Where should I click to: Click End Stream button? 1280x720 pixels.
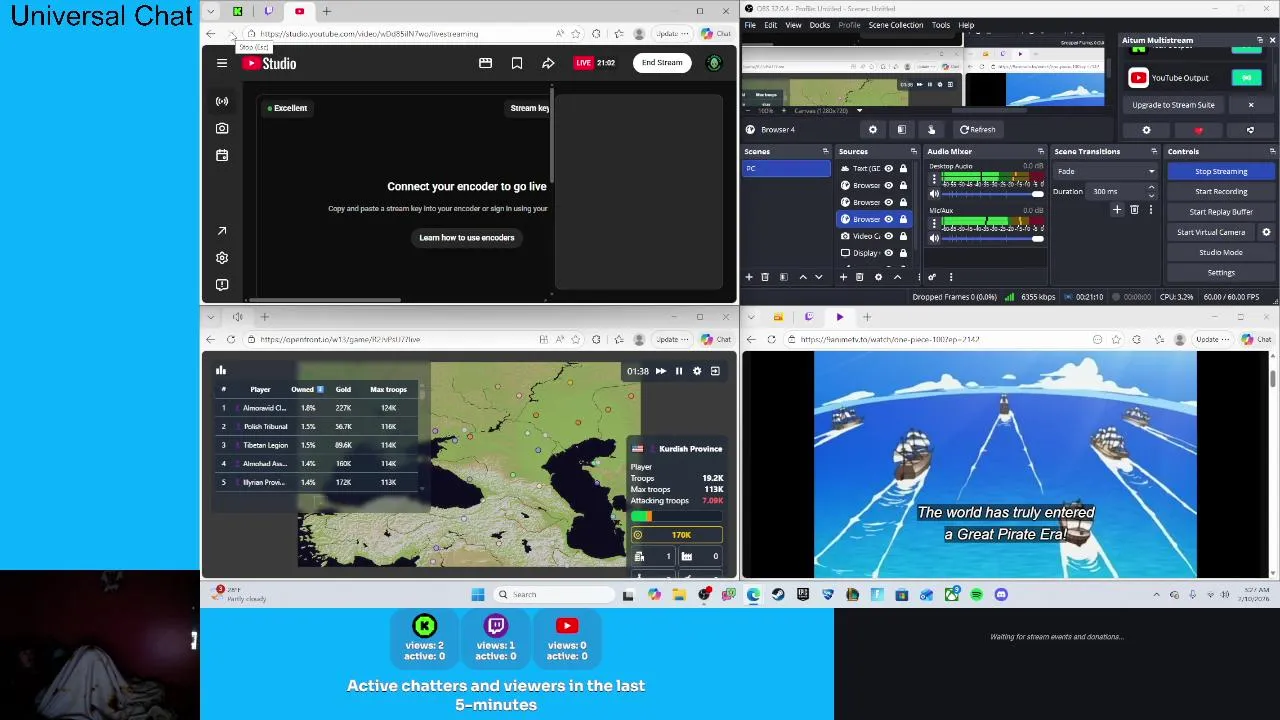pos(662,63)
